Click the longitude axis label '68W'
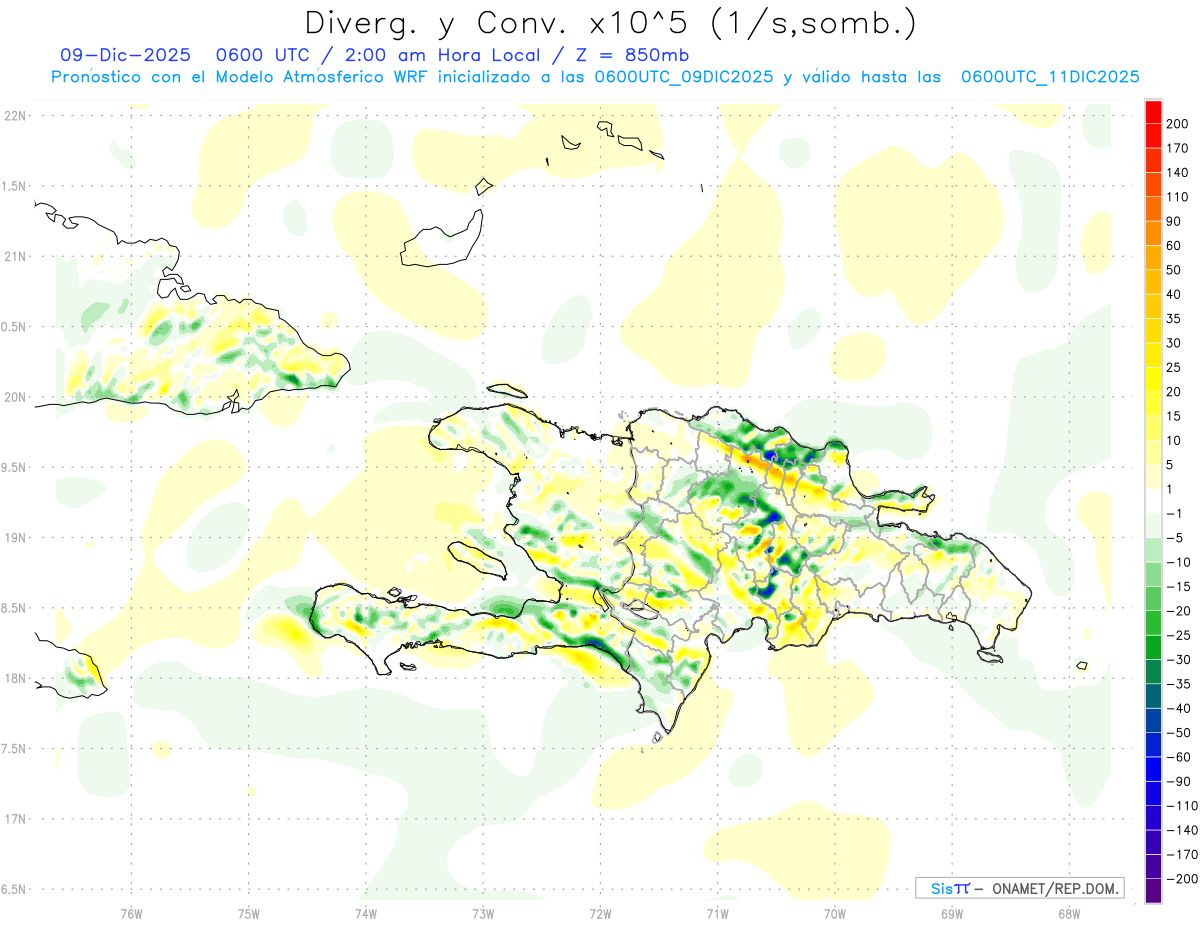The height and width of the screenshot is (927, 1200). click(1069, 914)
